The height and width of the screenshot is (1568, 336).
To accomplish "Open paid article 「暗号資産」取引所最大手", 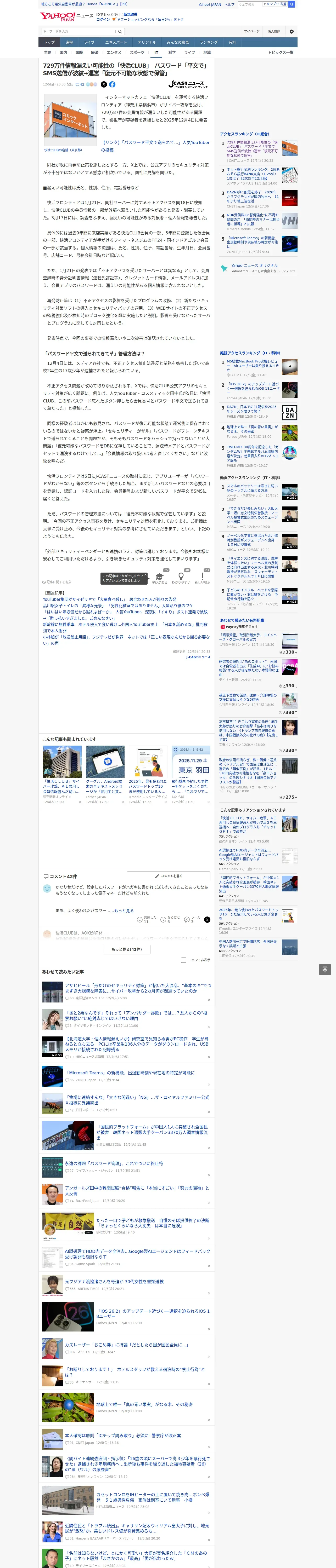I will pyautogui.click(x=248, y=637).
